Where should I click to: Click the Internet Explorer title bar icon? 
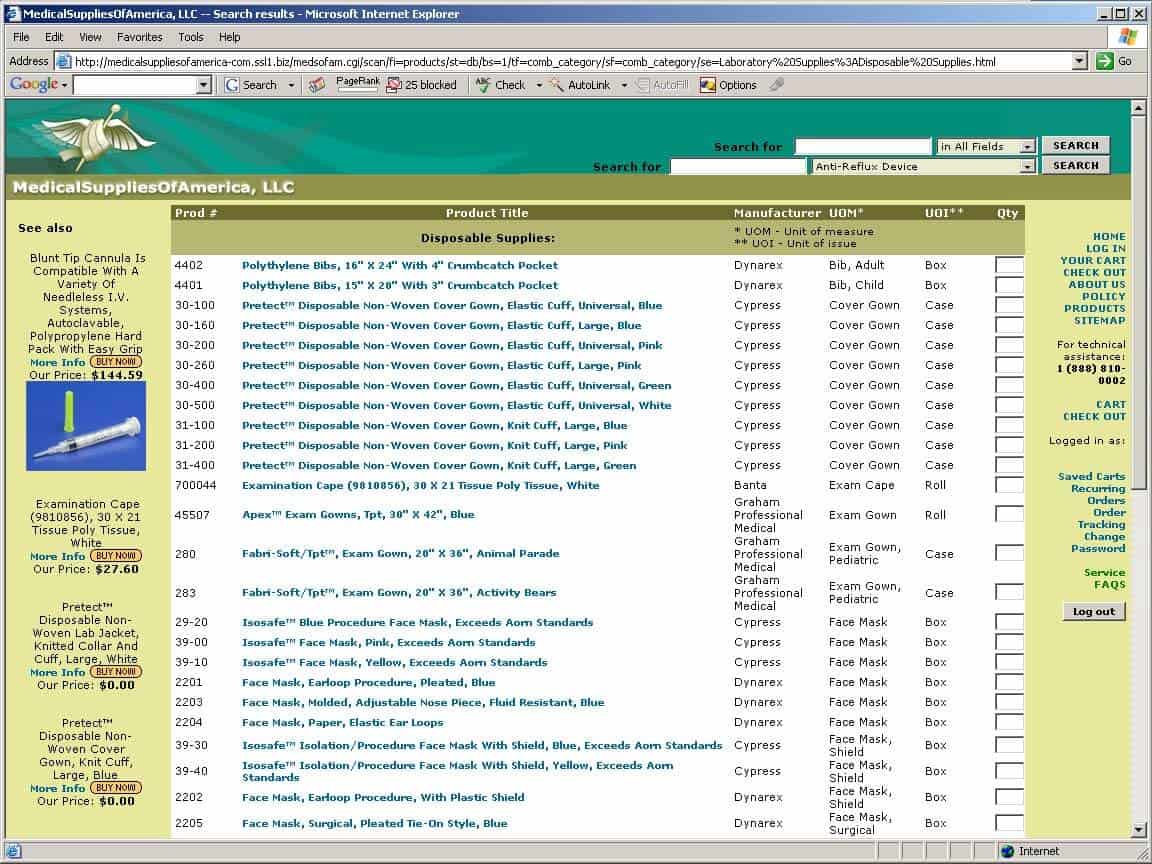coord(12,13)
